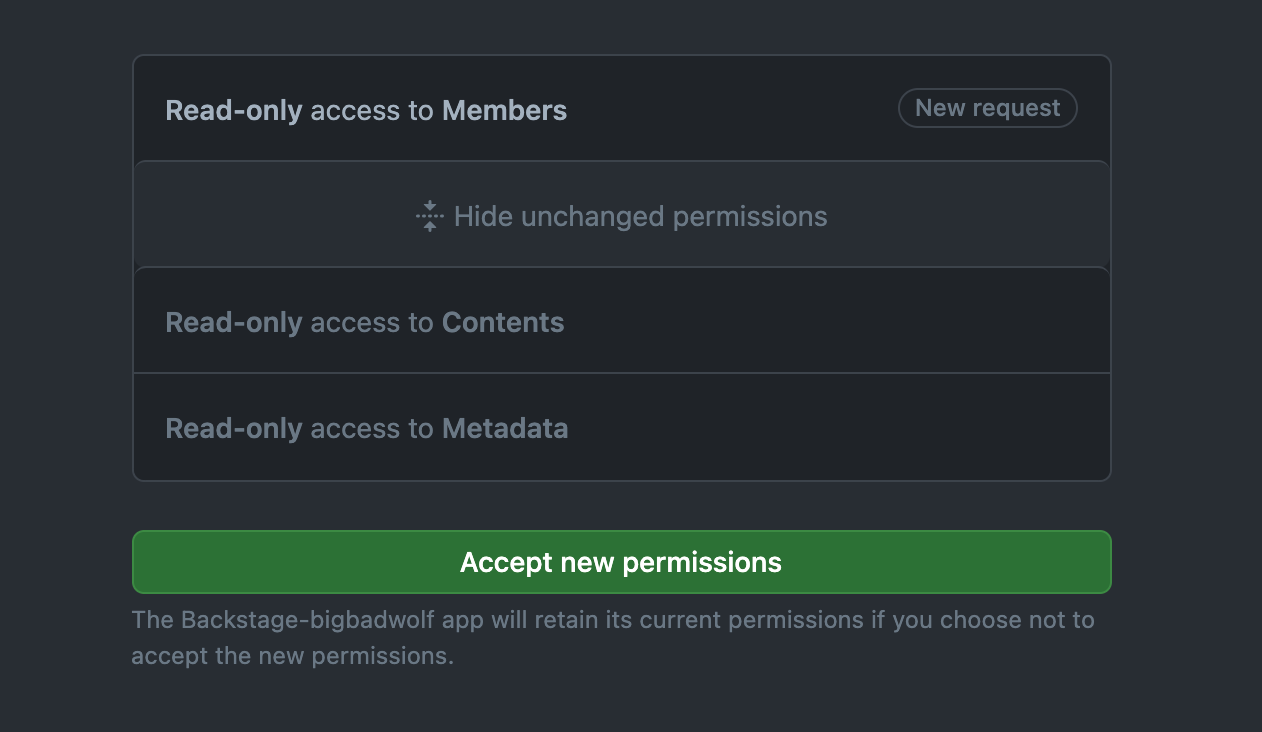Viewport: 1262px width, 732px height.
Task: Click the retain current permissions note text
Action: coord(613,638)
